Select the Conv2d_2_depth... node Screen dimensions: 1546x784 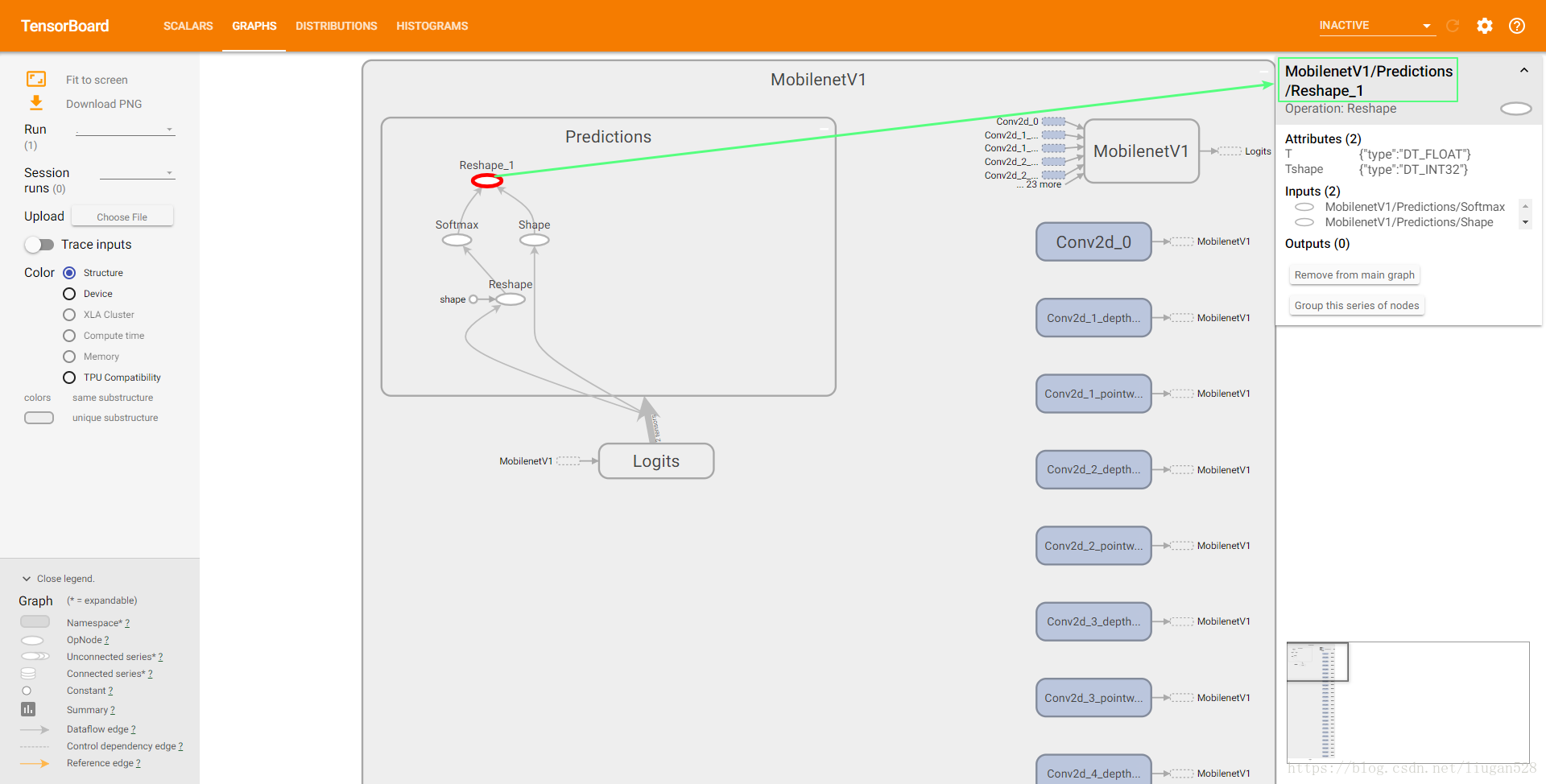[x=1093, y=469]
